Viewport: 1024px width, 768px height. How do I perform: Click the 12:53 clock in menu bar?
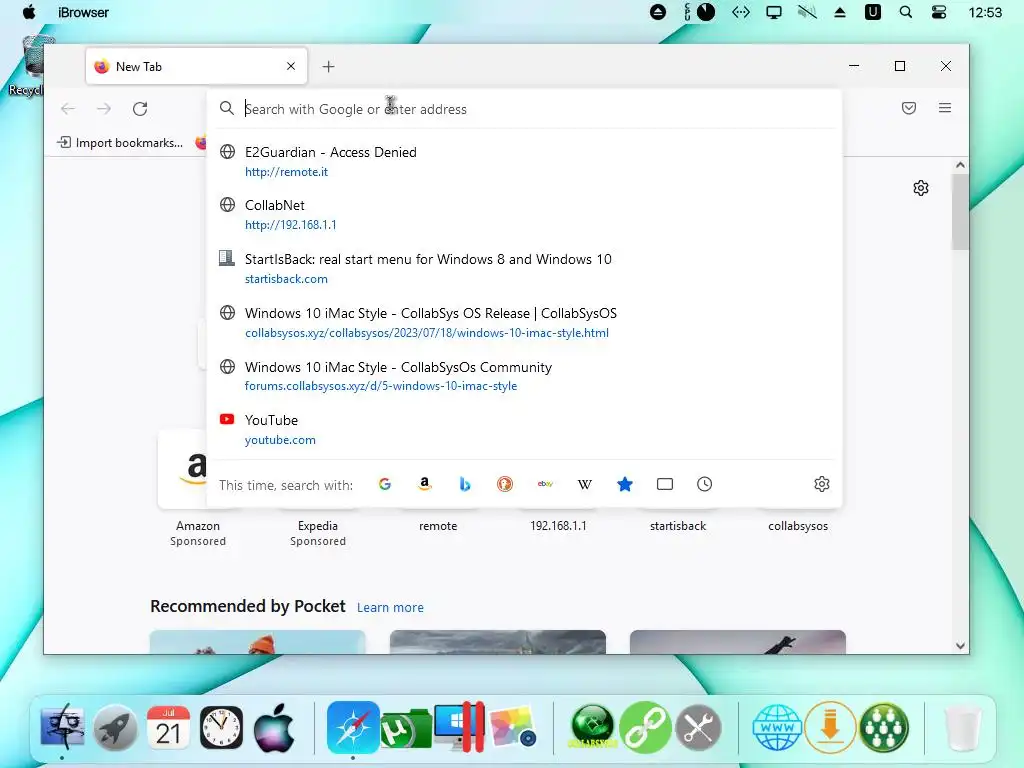985,12
